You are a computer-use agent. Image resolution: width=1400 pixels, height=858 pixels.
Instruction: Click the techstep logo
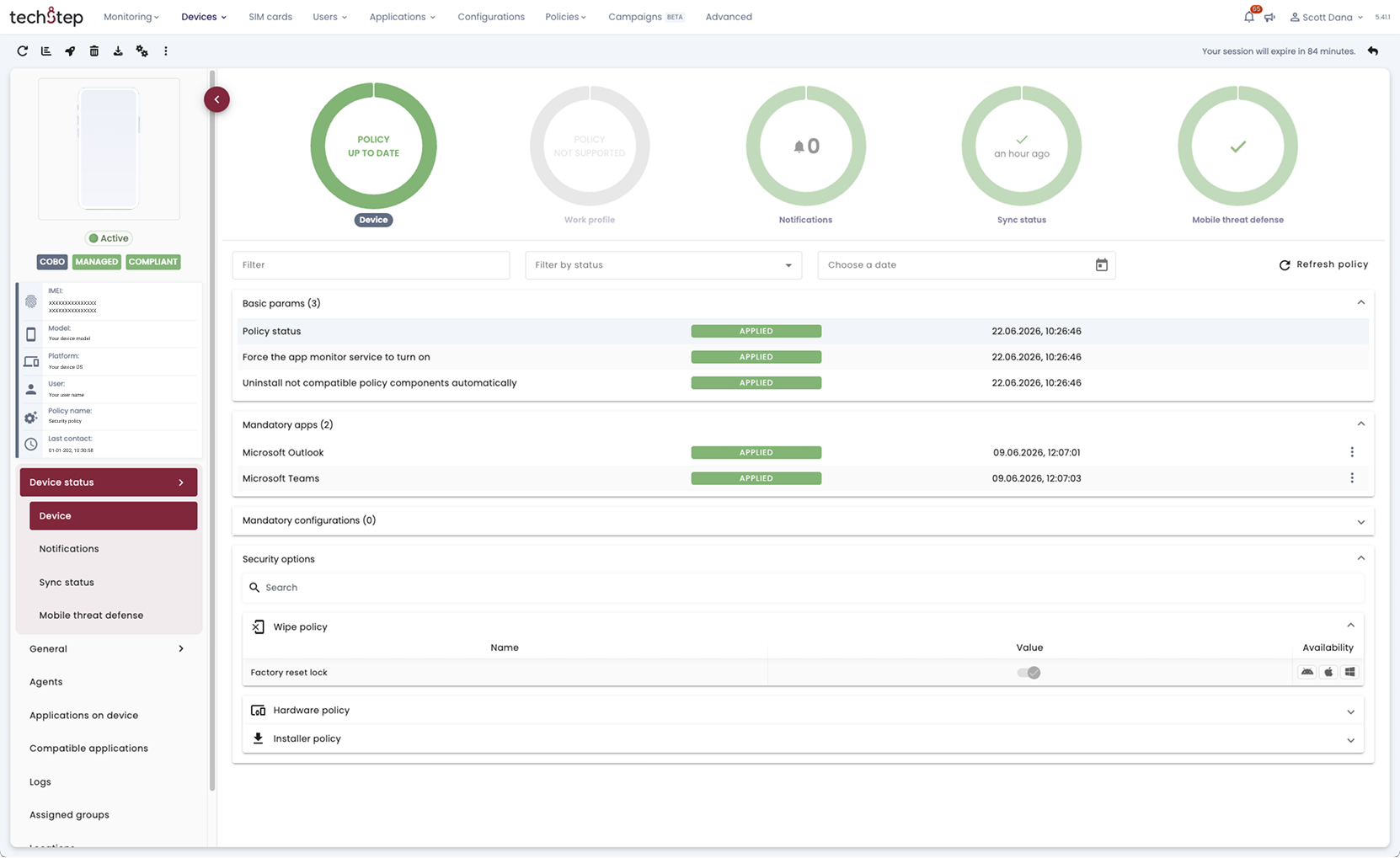(46, 17)
